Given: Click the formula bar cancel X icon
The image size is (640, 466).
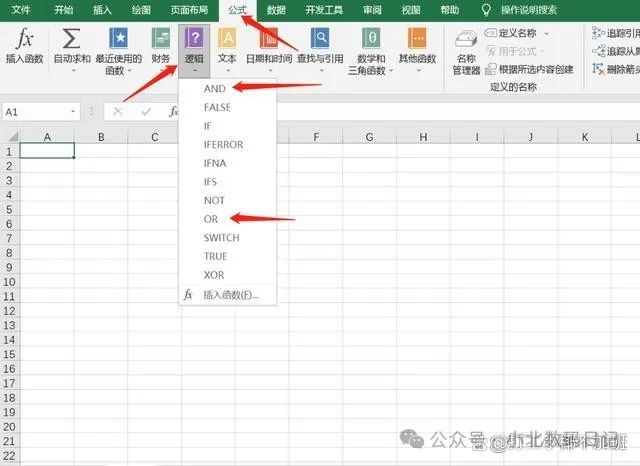Looking at the screenshot, I should pos(118,111).
